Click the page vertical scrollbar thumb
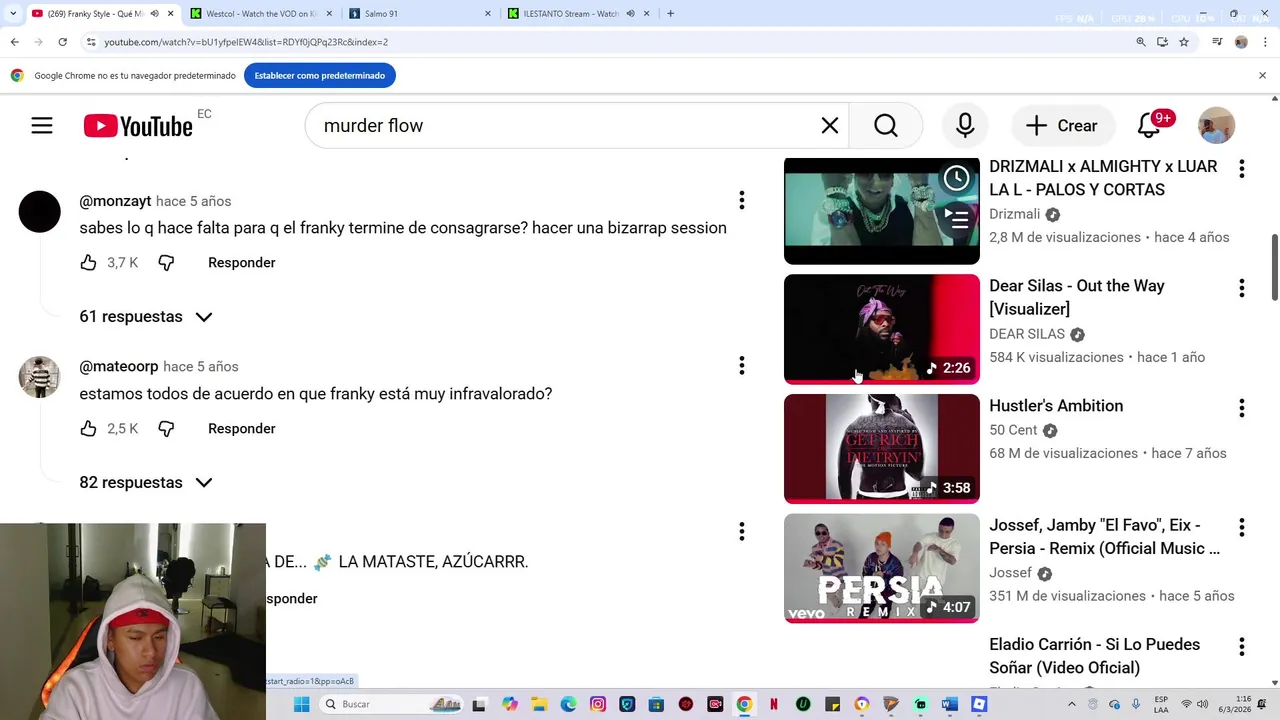 [1274, 266]
